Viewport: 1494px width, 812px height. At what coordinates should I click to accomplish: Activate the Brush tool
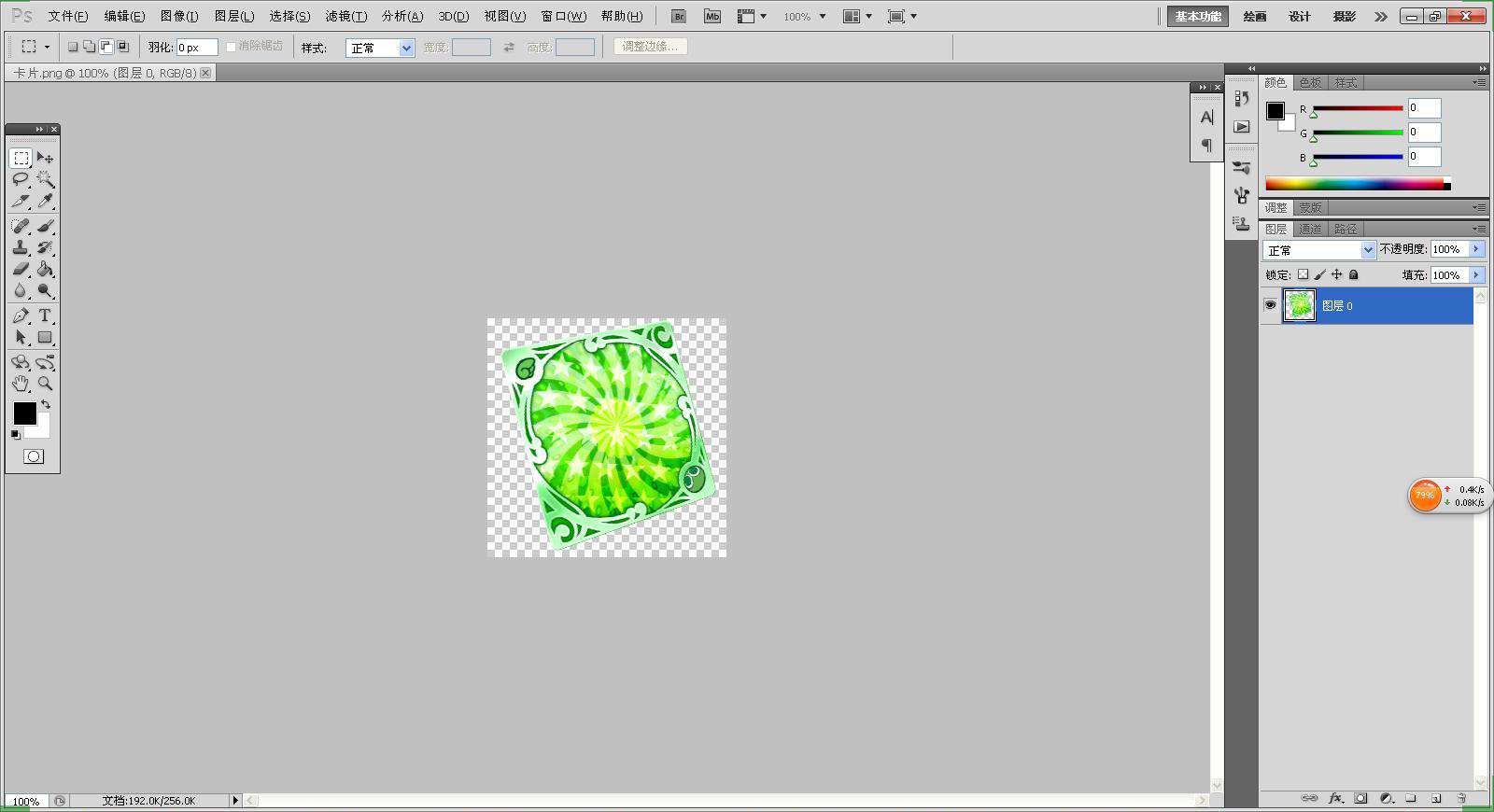click(x=45, y=226)
